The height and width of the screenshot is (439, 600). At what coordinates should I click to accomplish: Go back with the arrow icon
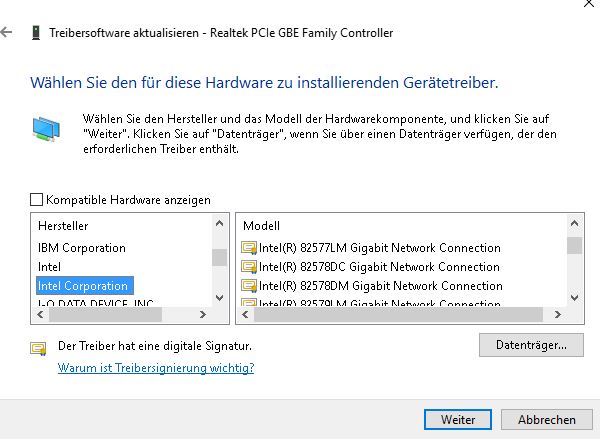(x=6, y=32)
